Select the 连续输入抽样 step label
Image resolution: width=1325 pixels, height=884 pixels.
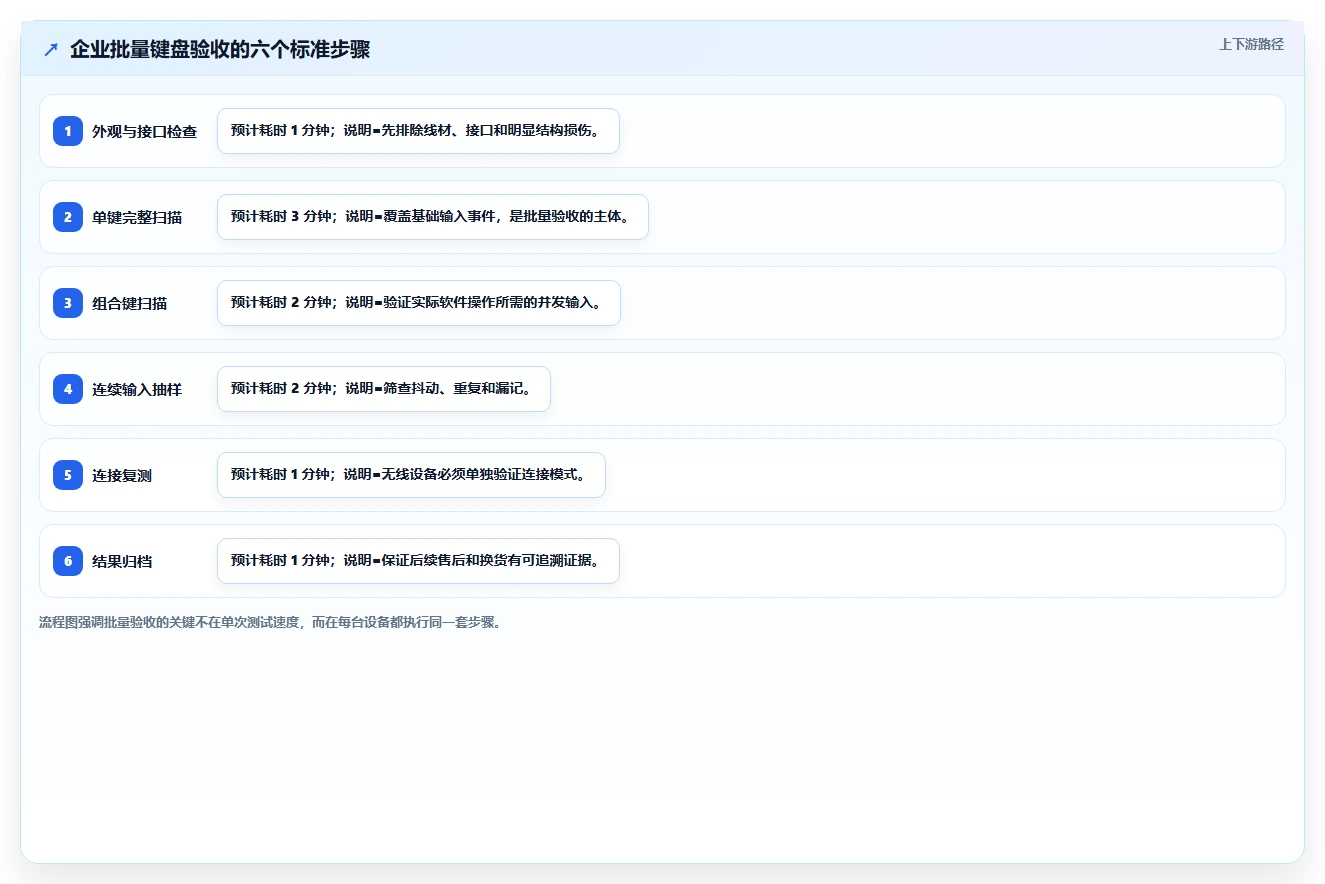click(137, 390)
